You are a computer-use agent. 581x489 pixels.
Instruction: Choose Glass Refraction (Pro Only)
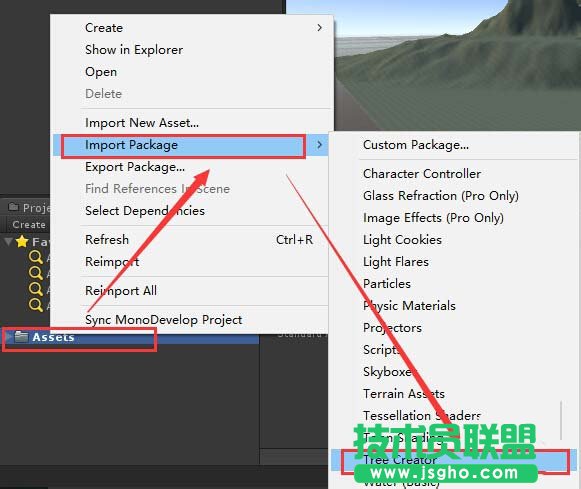click(454, 196)
